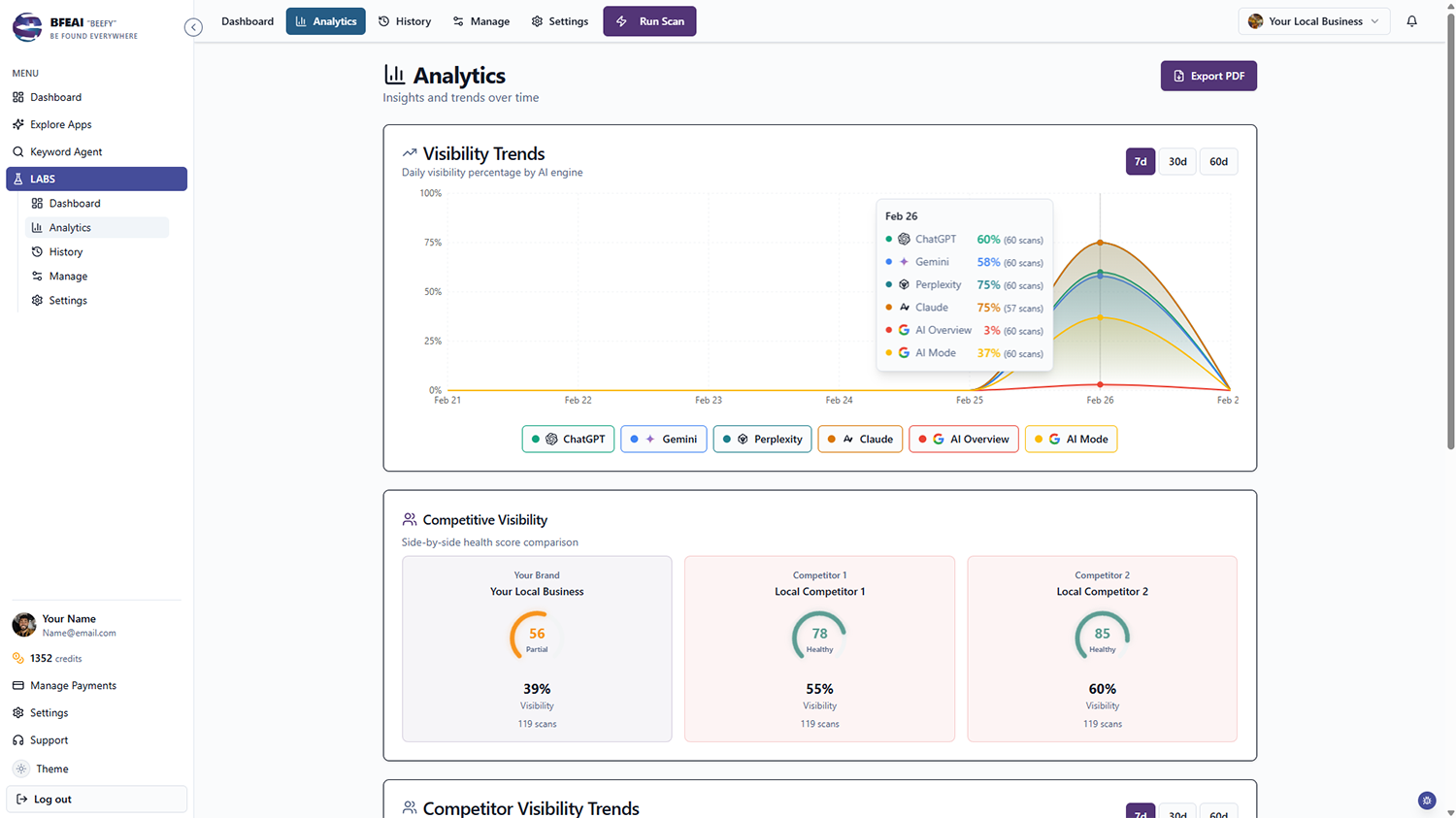Toggle AI Mode series in legend
This screenshot has height=818, width=1456.
click(x=1072, y=439)
